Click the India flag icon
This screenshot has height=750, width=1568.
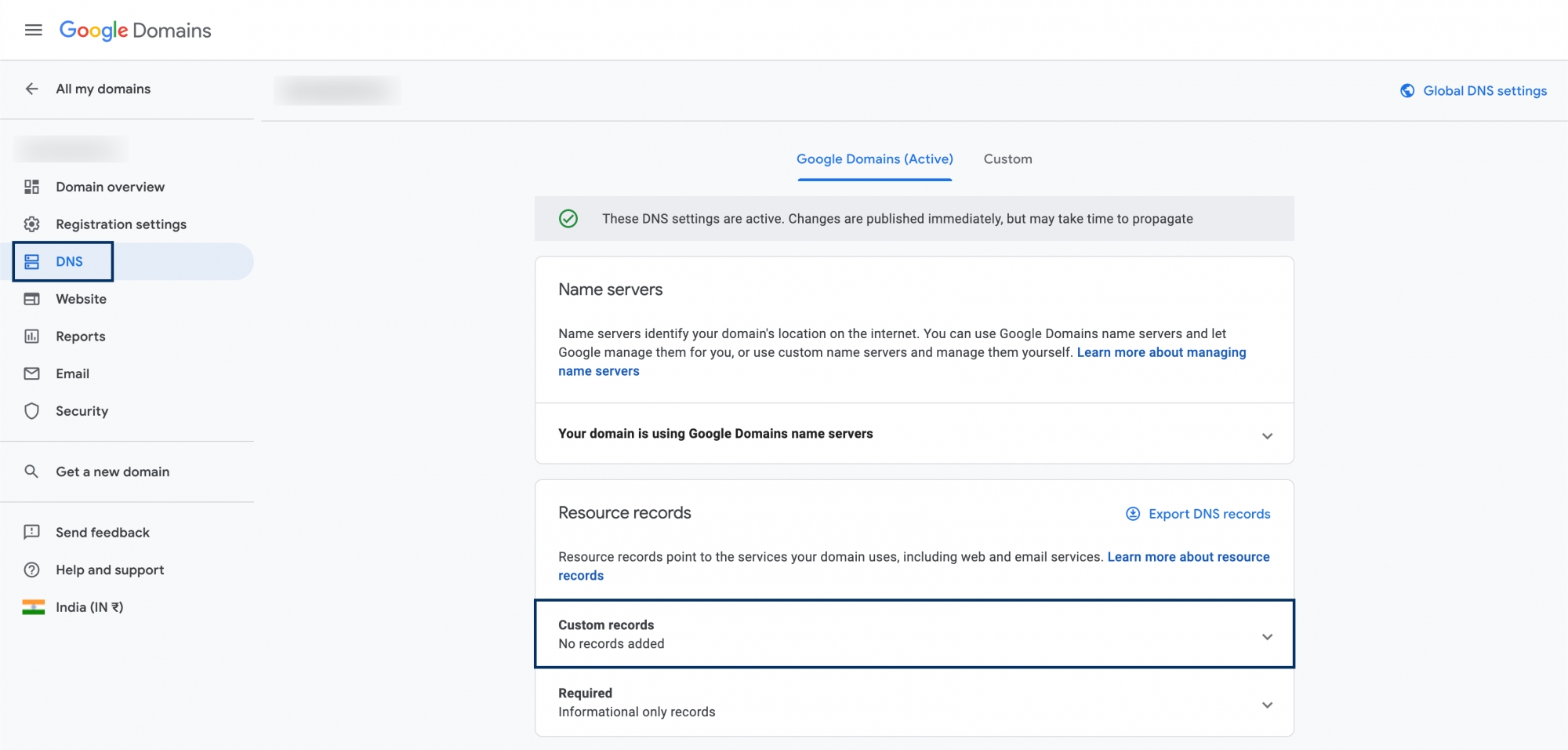(33, 607)
